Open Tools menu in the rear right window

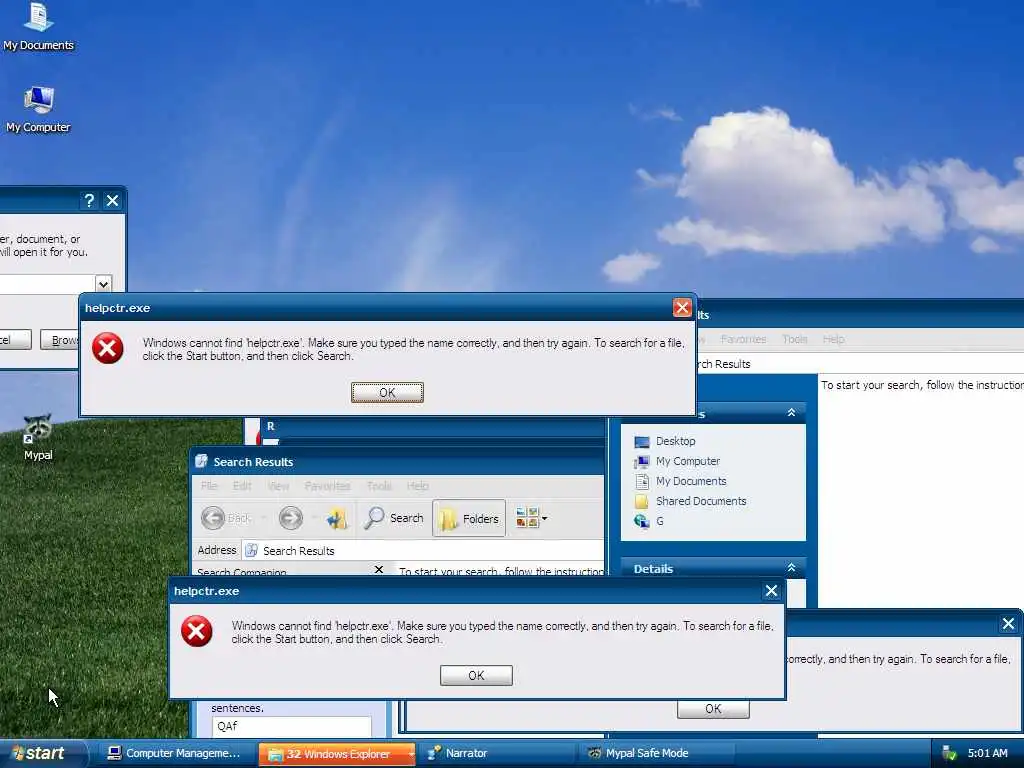[795, 339]
